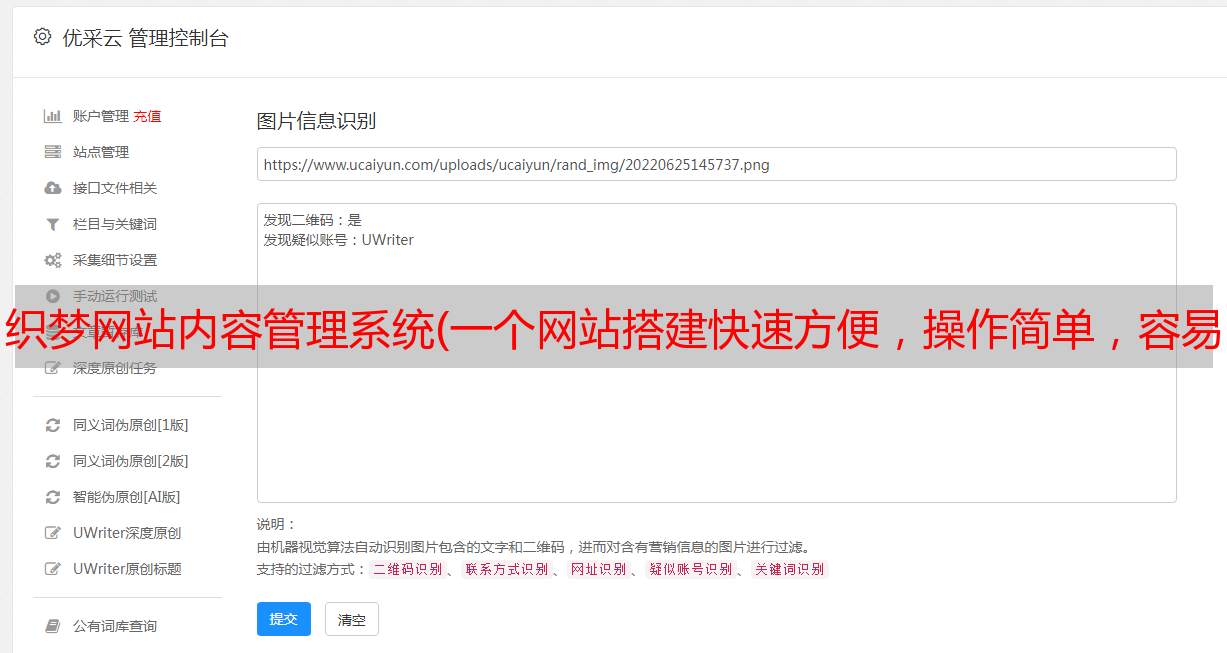Click the 优采云 管理控制台 title

coord(145,38)
